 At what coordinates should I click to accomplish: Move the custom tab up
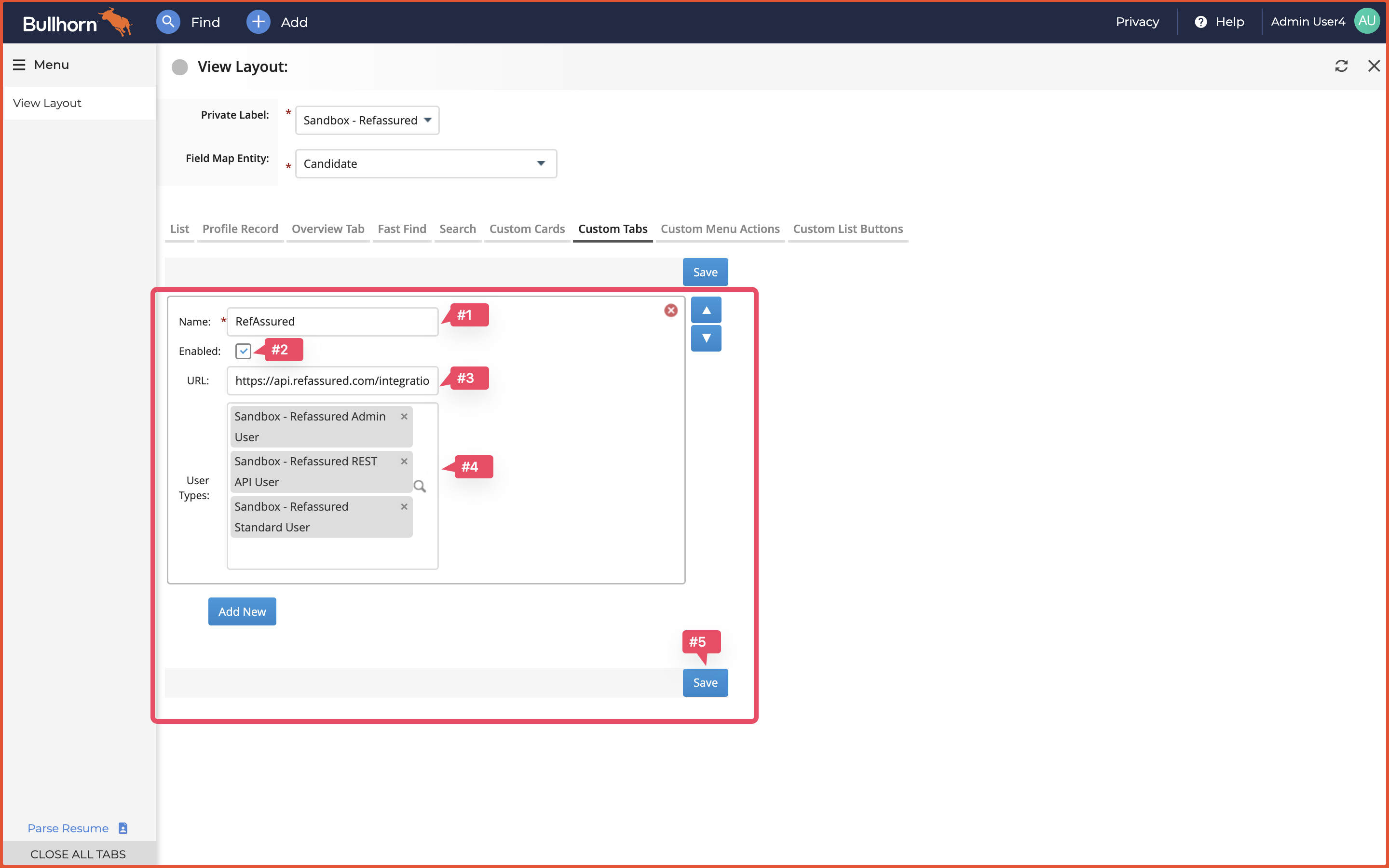[x=706, y=311]
